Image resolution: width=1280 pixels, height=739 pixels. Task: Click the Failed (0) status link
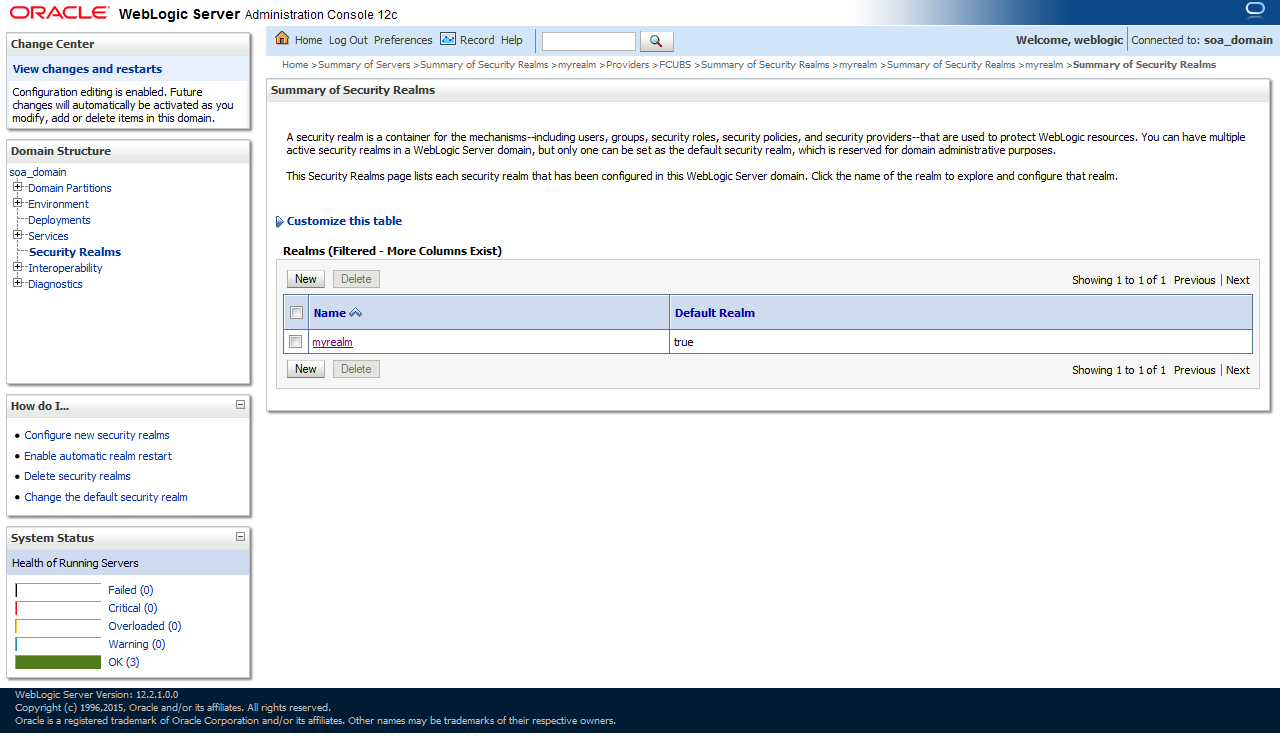coord(130,590)
